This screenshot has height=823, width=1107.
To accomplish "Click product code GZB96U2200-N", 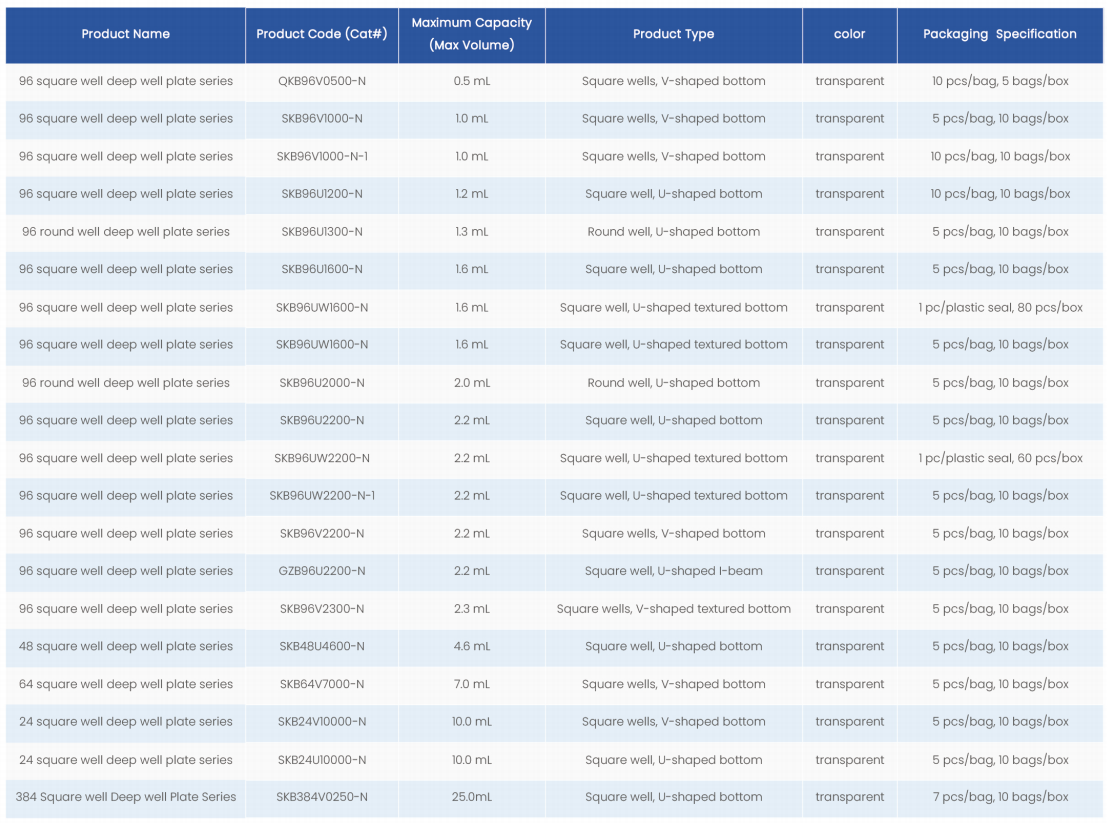I will coord(321,571).
